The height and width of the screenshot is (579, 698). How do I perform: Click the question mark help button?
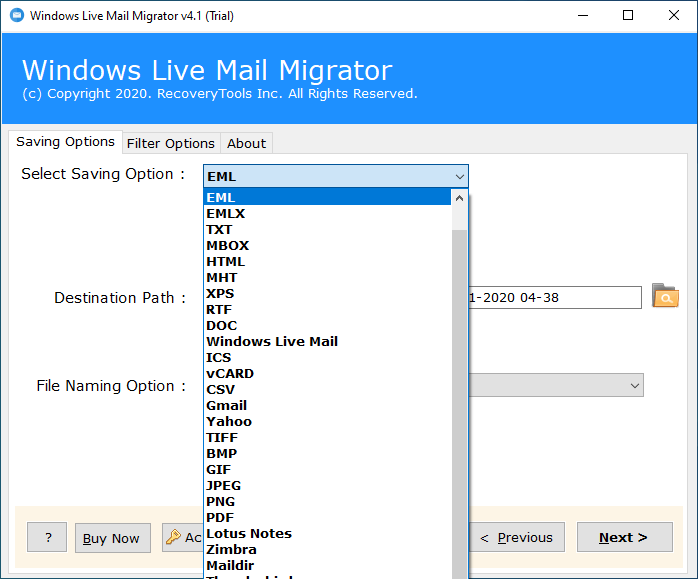(x=47, y=537)
